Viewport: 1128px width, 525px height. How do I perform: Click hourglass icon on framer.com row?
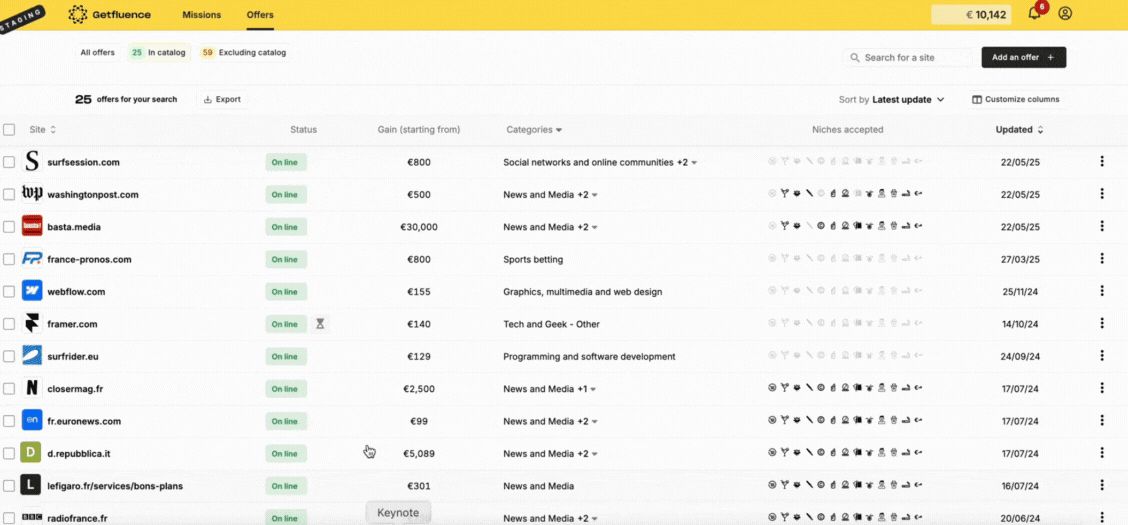tap(320, 324)
